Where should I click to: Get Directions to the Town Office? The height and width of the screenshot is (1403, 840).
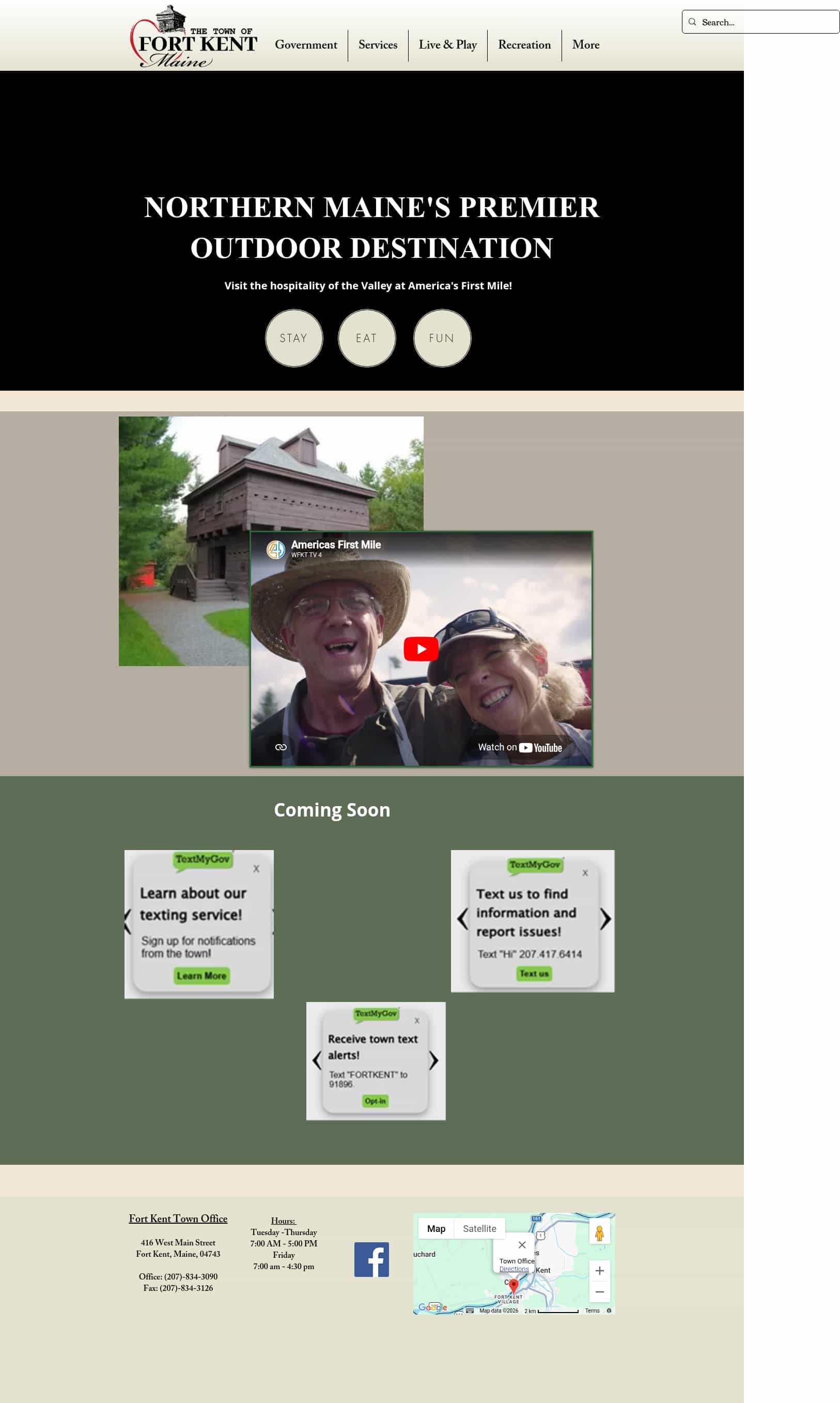[514, 1268]
